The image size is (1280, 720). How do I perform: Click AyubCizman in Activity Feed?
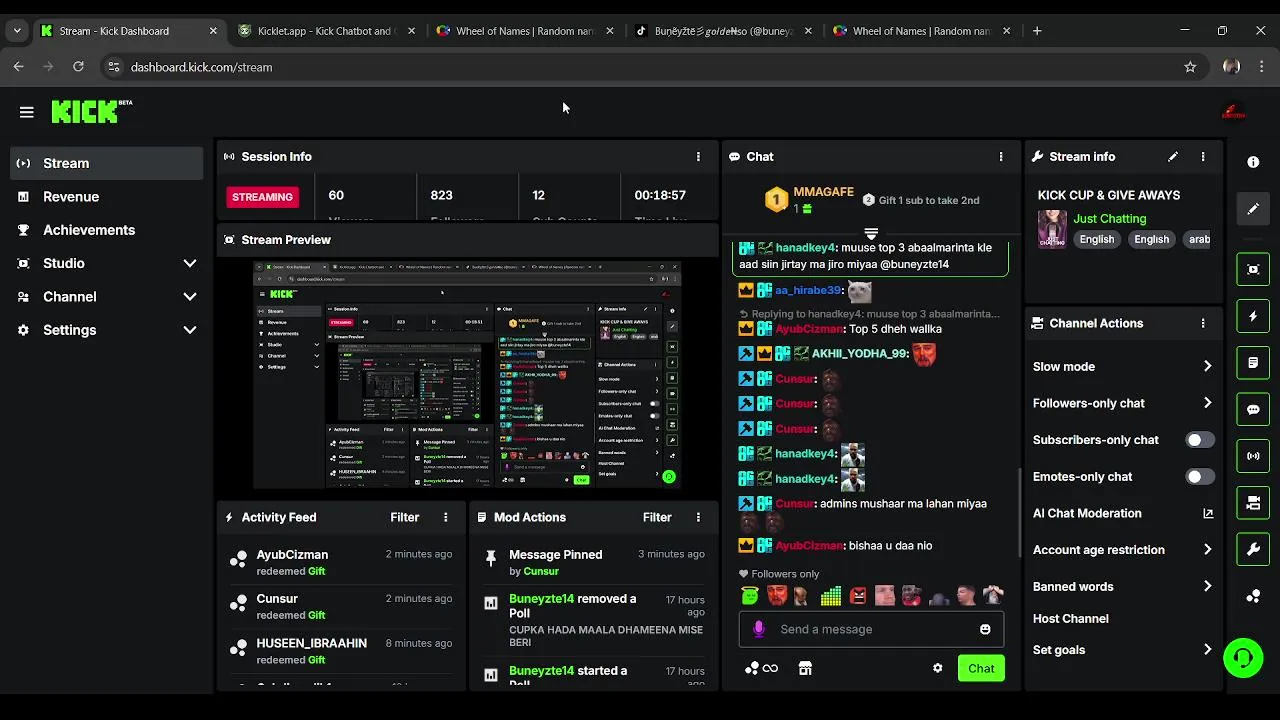click(x=292, y=555)
